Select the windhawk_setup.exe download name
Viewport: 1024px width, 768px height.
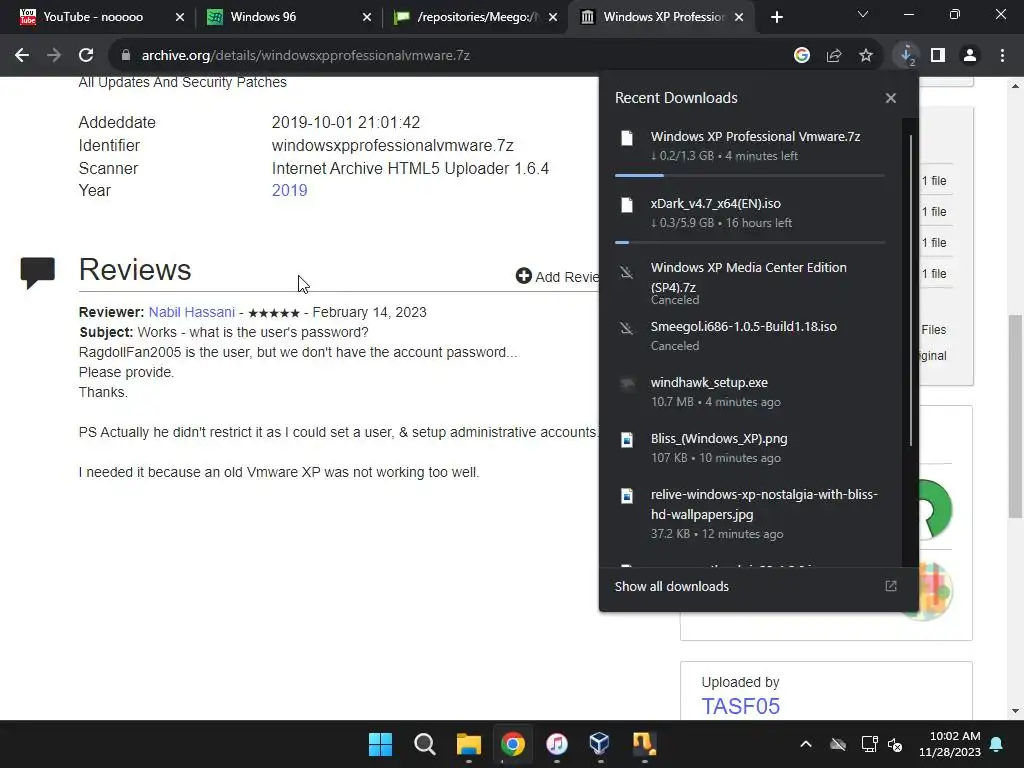pyautogui.click(x=709, y=383)
